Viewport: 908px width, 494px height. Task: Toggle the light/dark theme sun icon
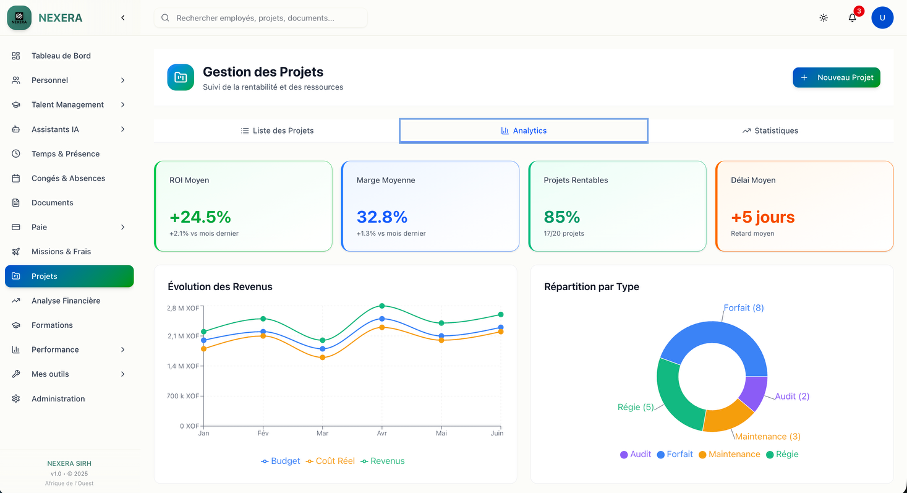click(823, 18)
